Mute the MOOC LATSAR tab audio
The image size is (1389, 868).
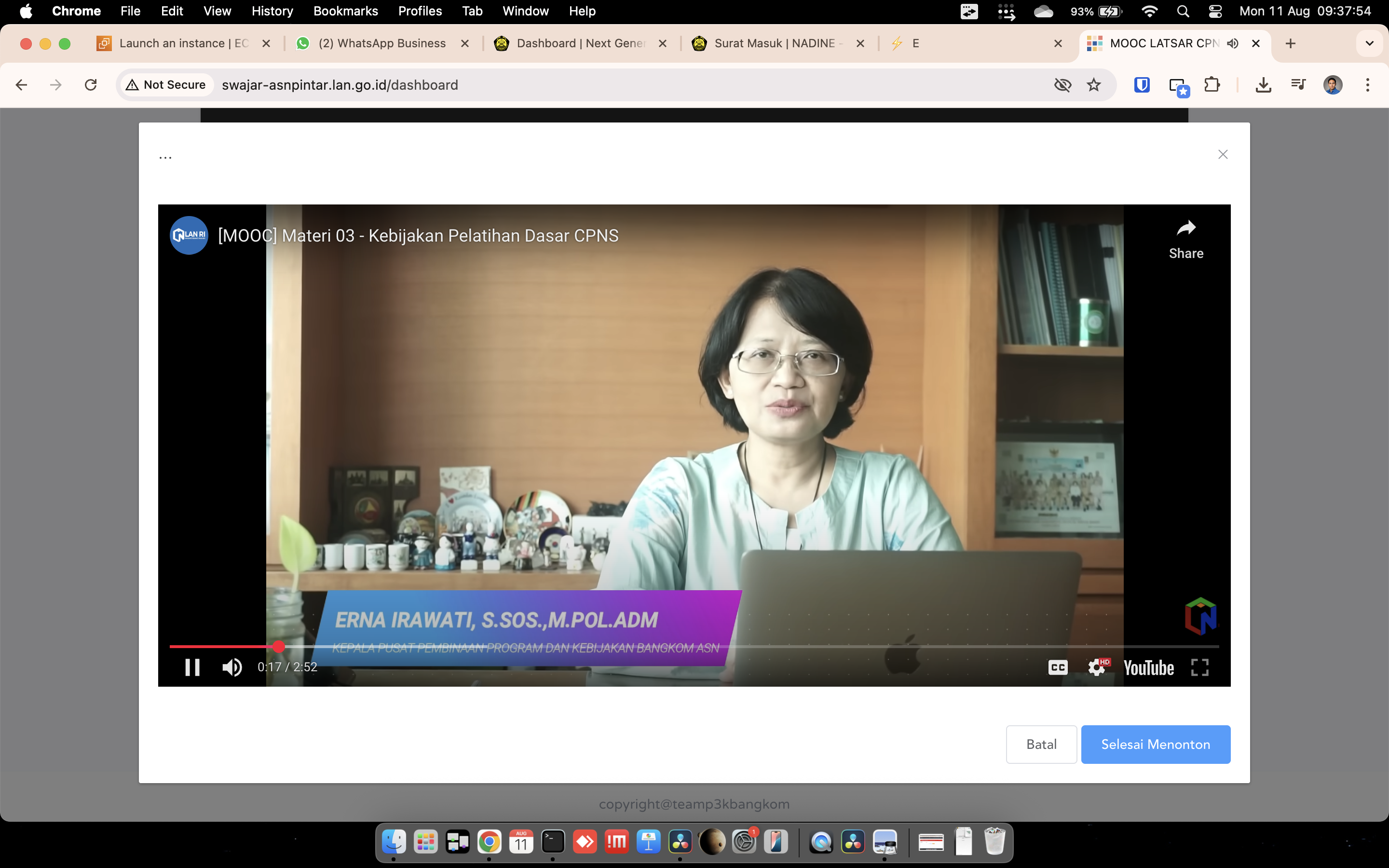click(1233, 43)
